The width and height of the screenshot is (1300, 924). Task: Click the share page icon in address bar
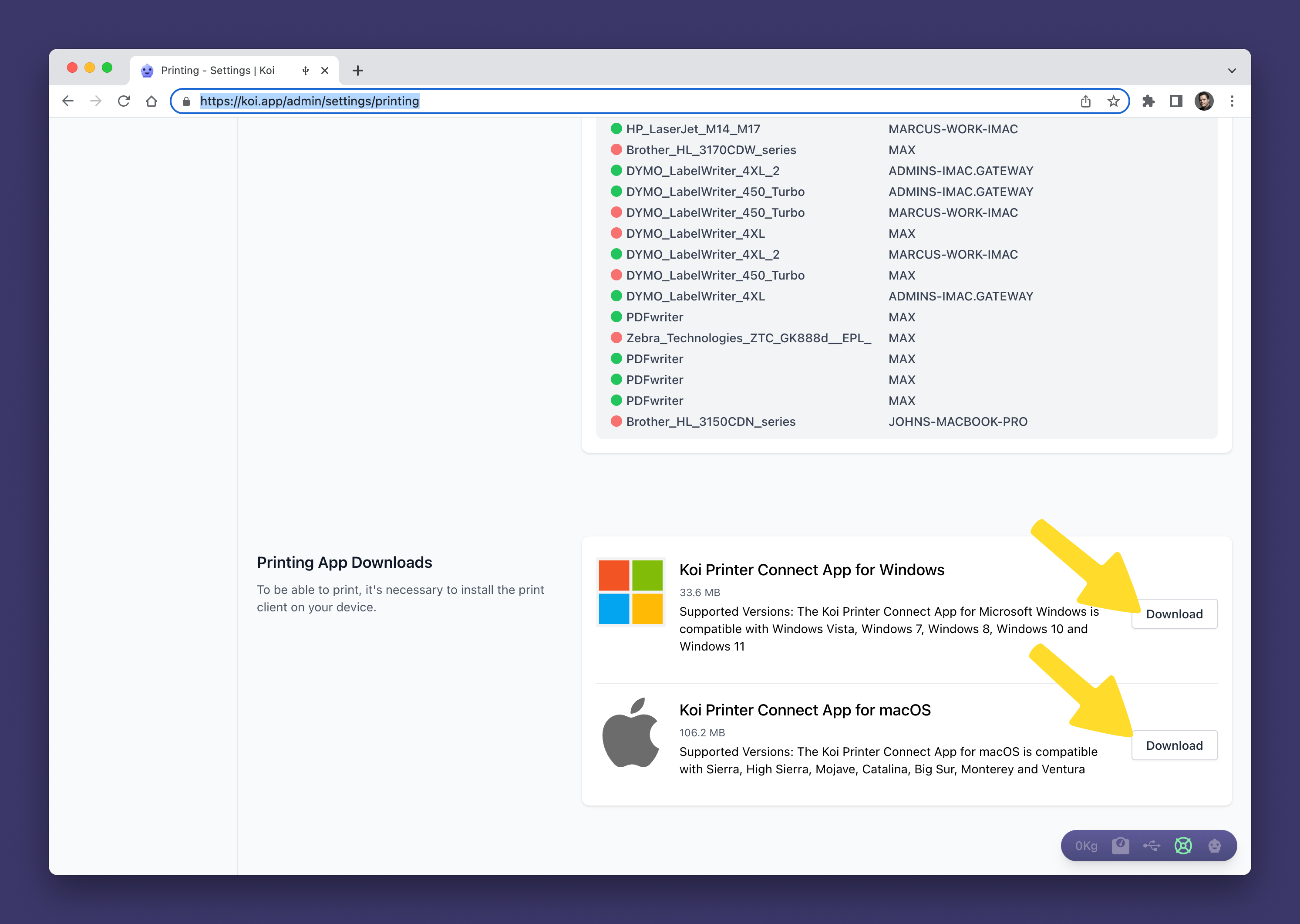point(1085,101)
